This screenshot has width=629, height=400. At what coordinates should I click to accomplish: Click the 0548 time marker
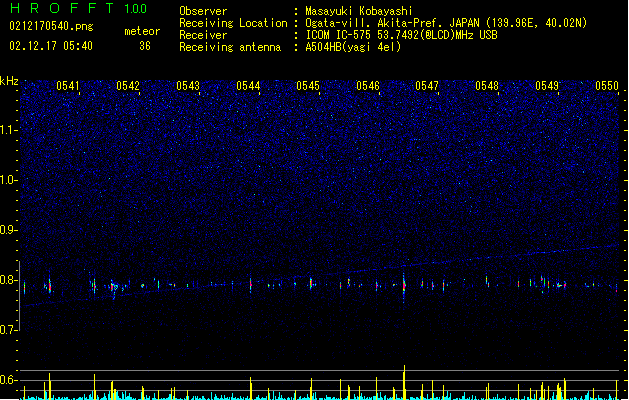click(x=487, y=86)
